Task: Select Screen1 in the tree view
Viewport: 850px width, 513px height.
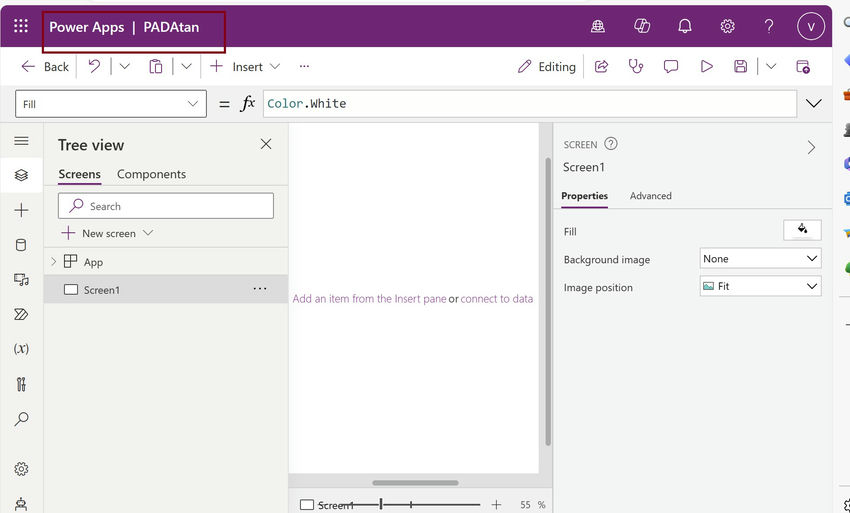Action: 165,289
